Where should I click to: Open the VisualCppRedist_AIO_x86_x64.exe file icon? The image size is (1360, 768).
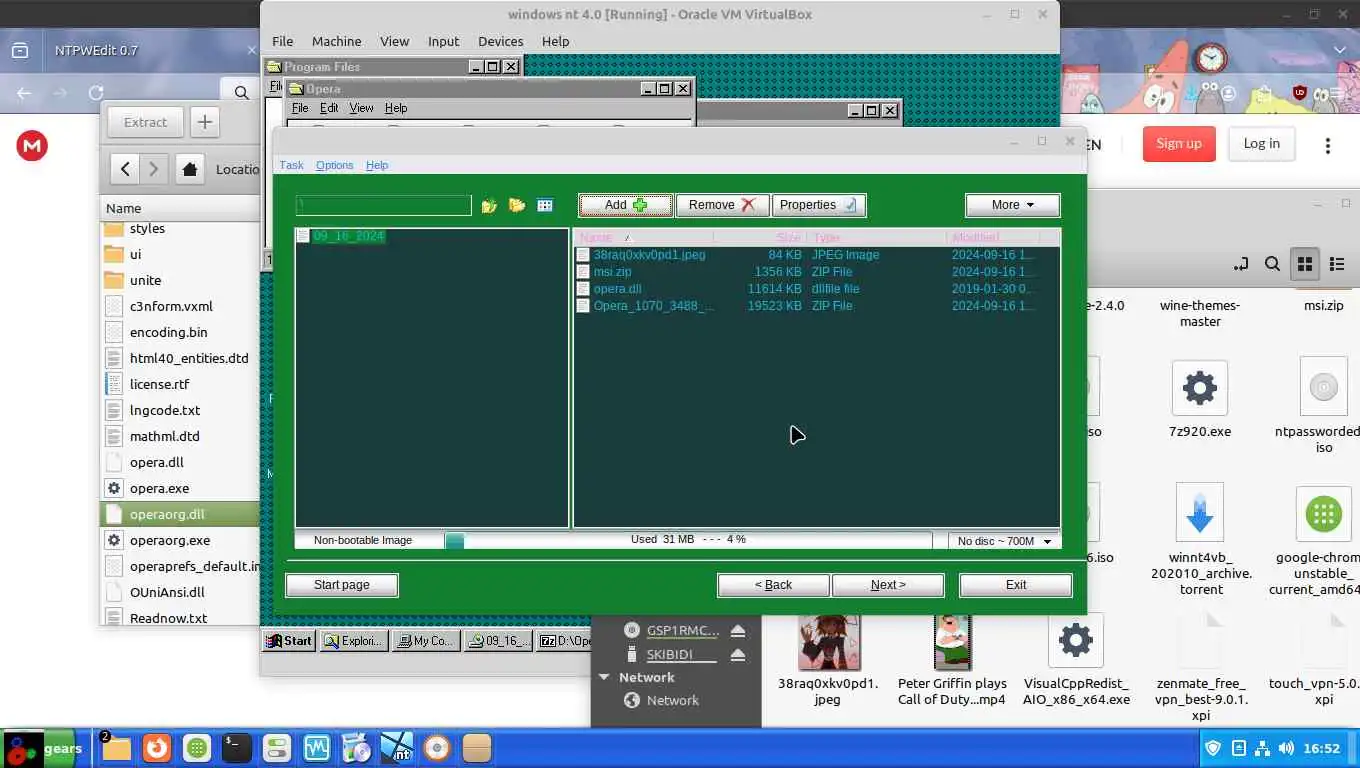coord(1075,640)
